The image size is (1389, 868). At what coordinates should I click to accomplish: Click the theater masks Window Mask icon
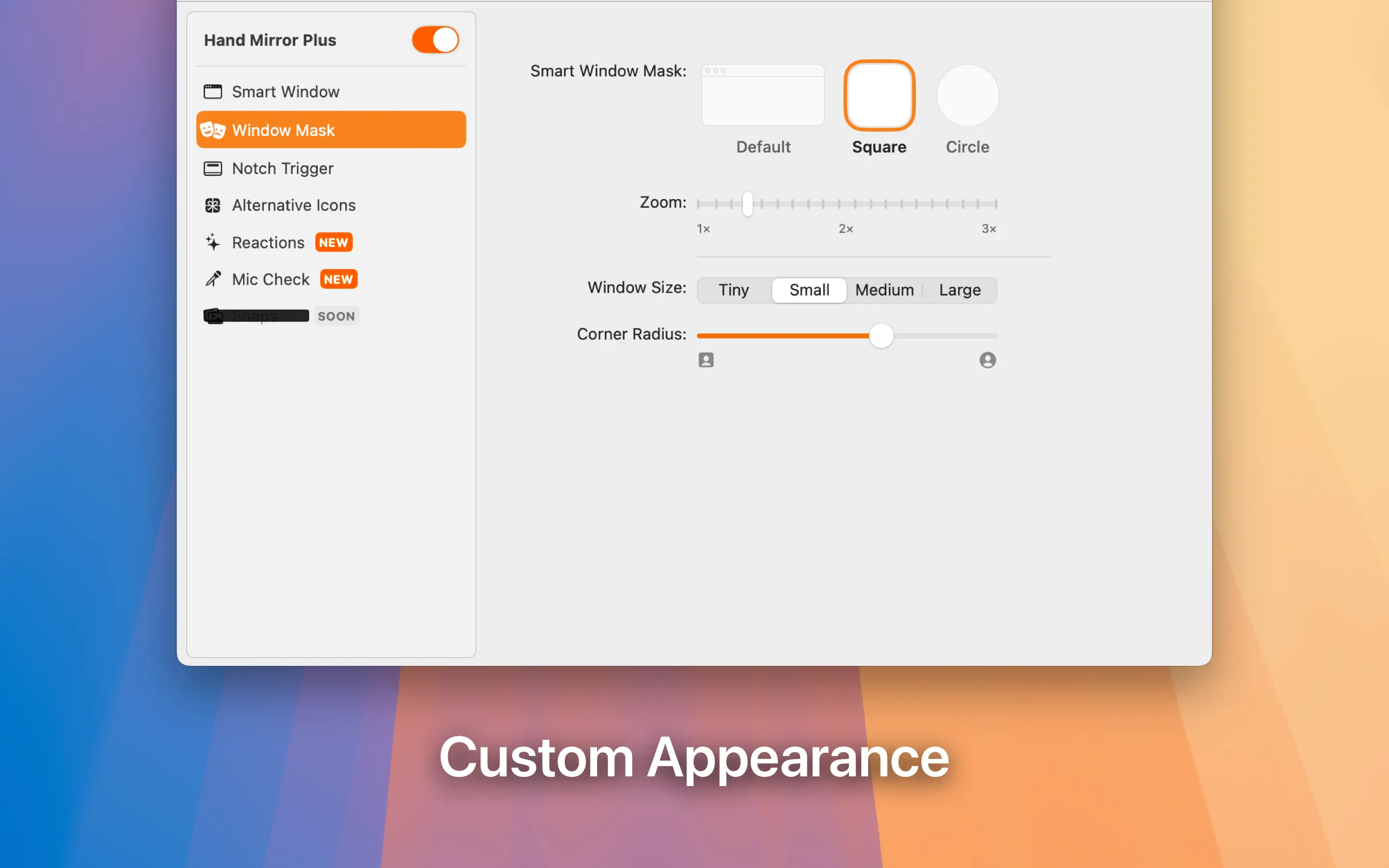point(212,130)
